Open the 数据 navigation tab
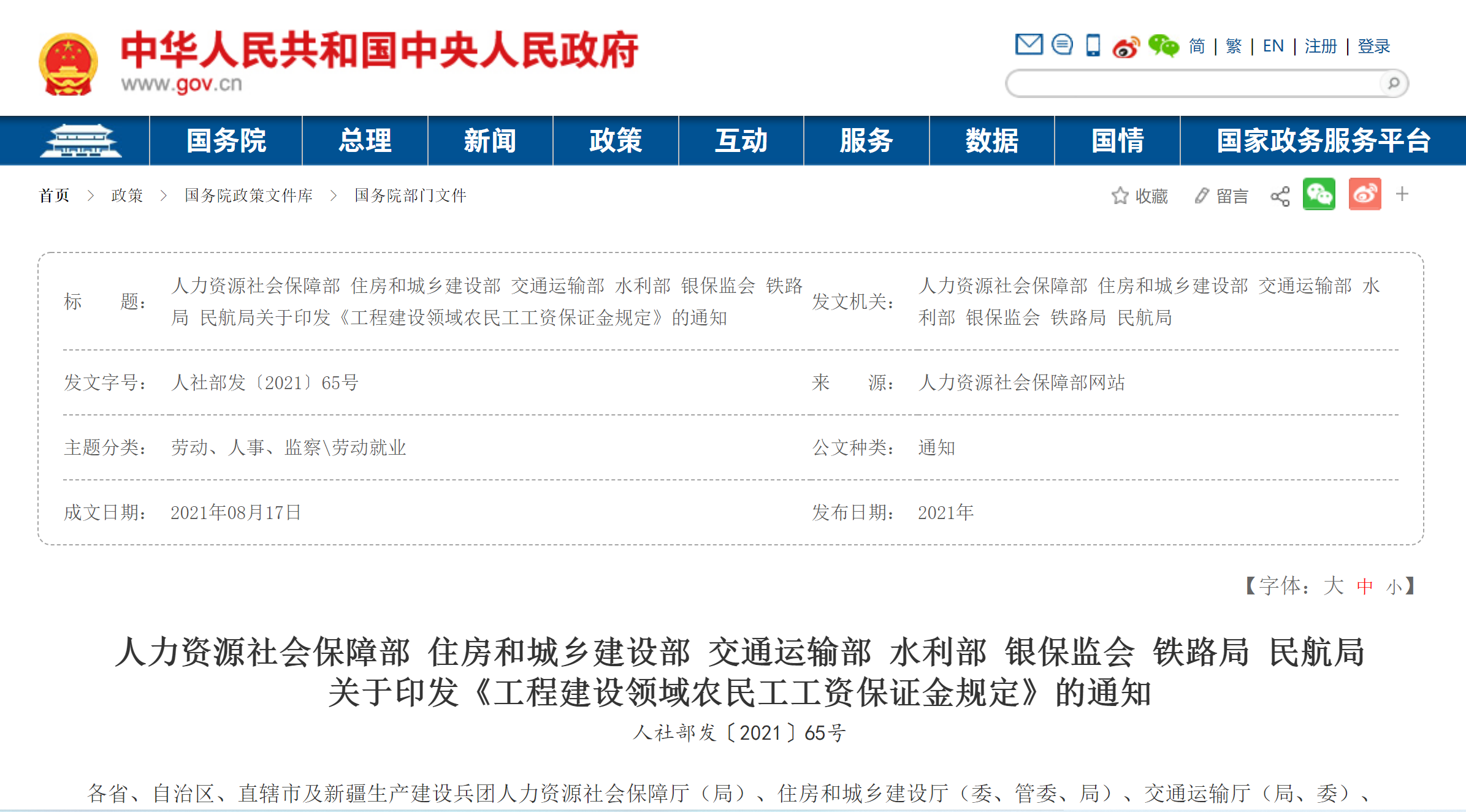 (x=992, y=140)
